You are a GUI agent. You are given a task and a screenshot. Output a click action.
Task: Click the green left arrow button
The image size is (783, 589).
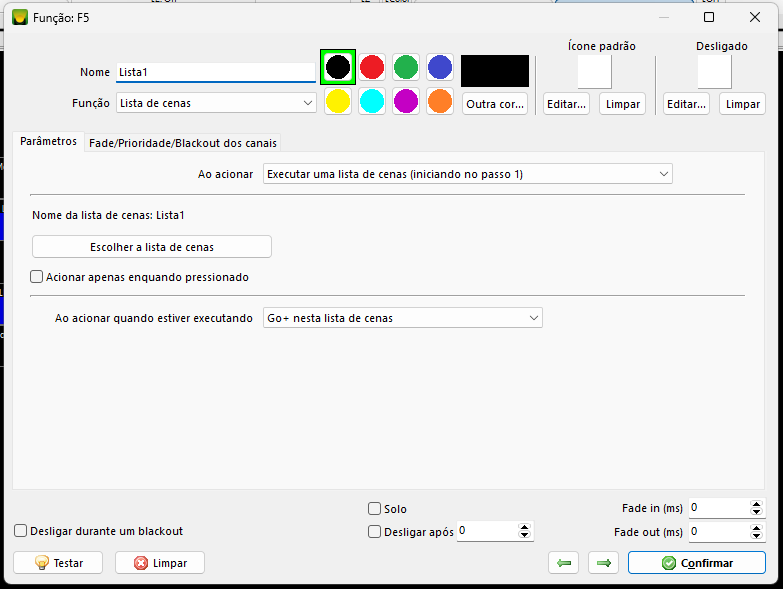(564, 563)
